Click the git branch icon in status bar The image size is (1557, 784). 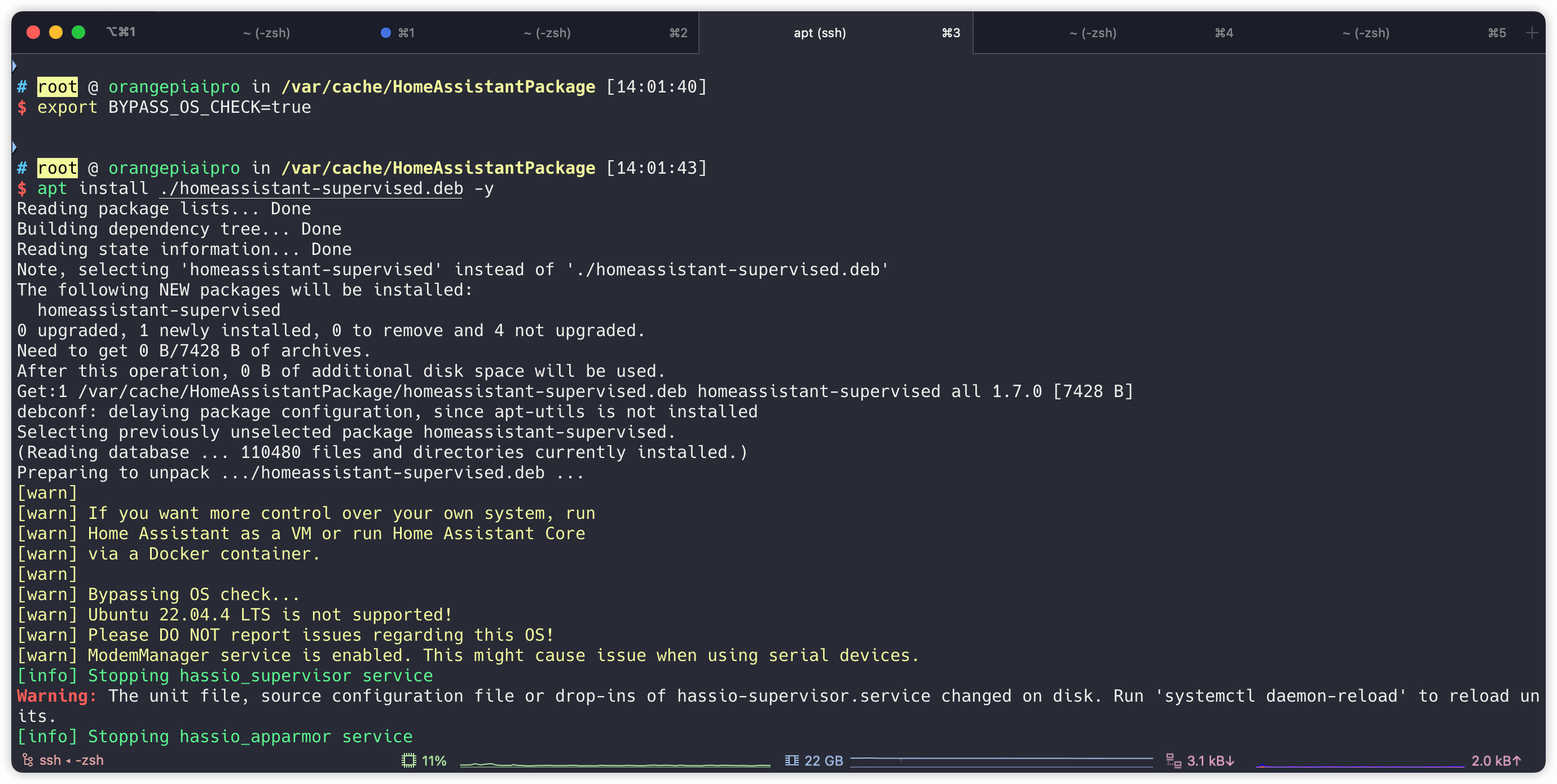point(27,760)
